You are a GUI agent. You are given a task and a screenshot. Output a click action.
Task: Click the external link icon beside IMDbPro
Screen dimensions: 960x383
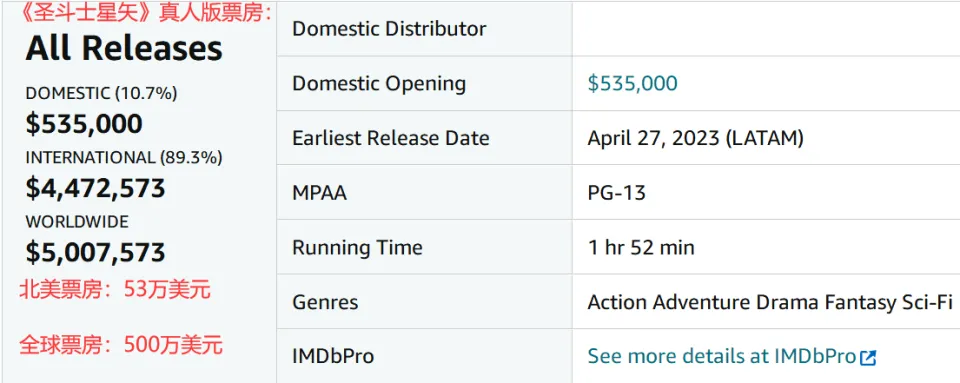(x=868, y=357)
